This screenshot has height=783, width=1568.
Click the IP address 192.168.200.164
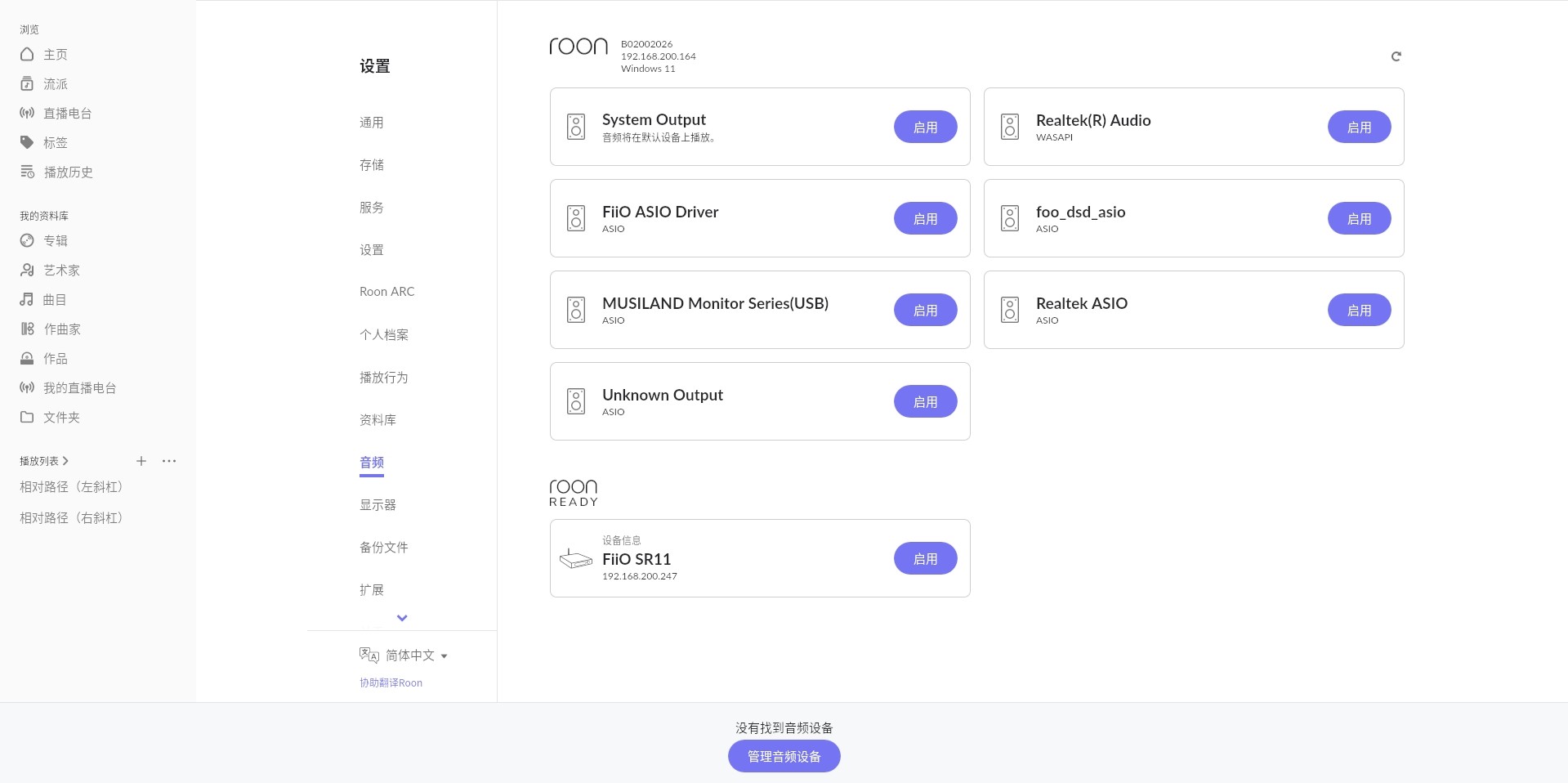(x=658, y=56)
